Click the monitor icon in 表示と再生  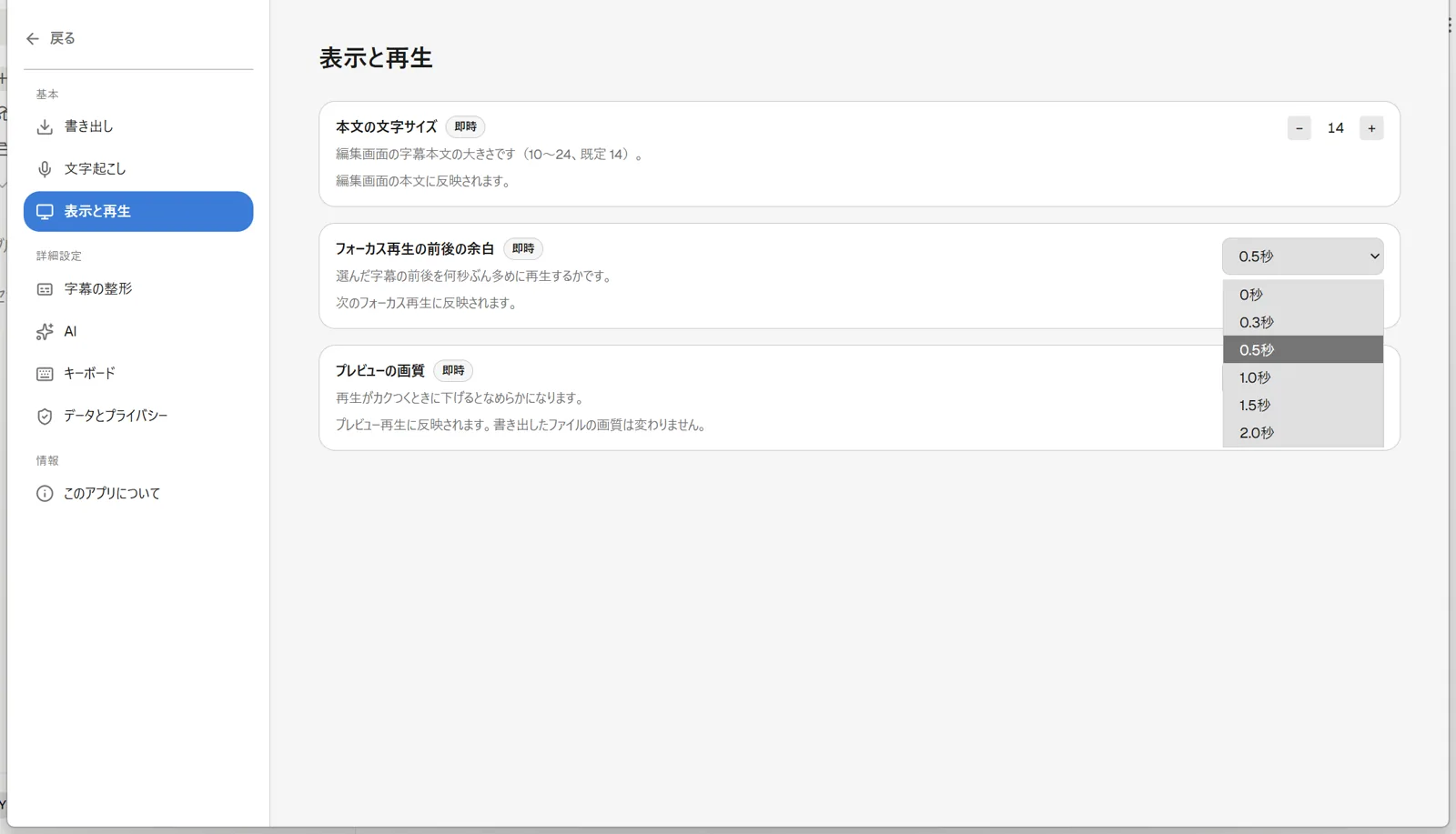[x=45, y=212]
